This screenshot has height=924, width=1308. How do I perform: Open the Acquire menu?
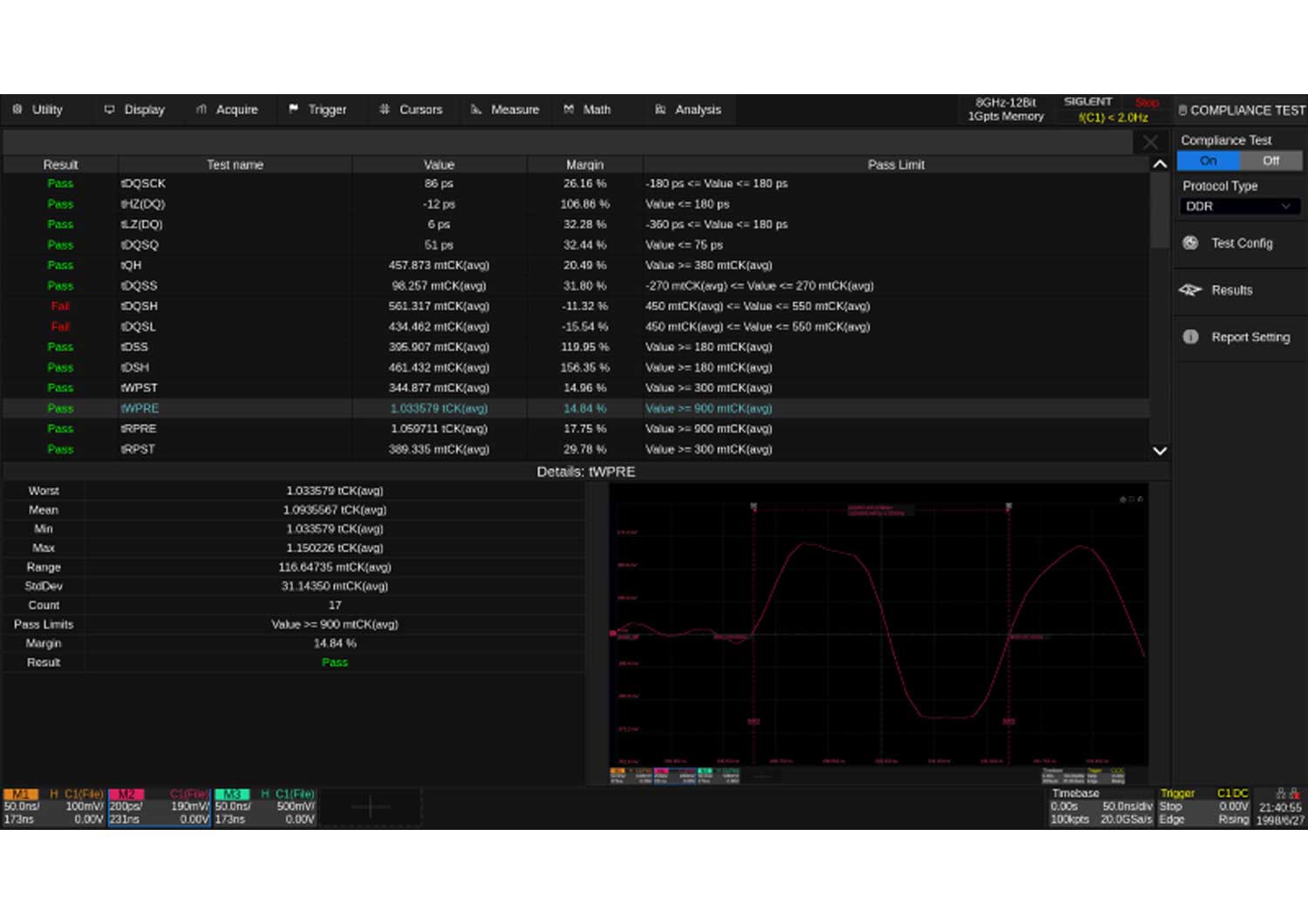(x=227, y=110)
